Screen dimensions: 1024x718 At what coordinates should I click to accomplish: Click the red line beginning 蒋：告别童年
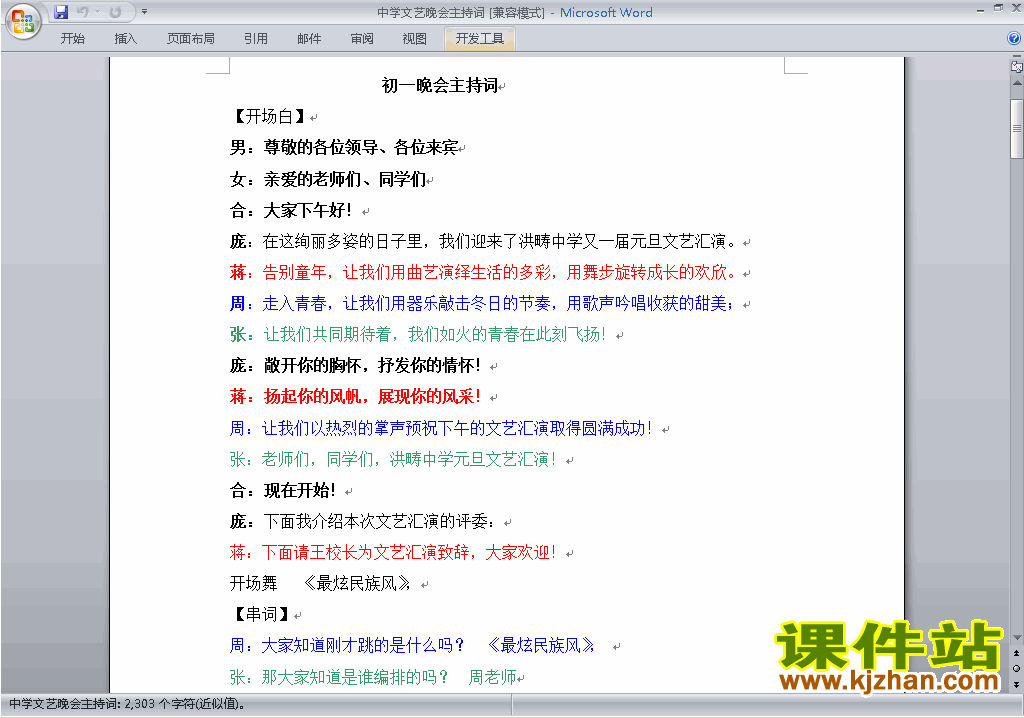pos(484,272)
